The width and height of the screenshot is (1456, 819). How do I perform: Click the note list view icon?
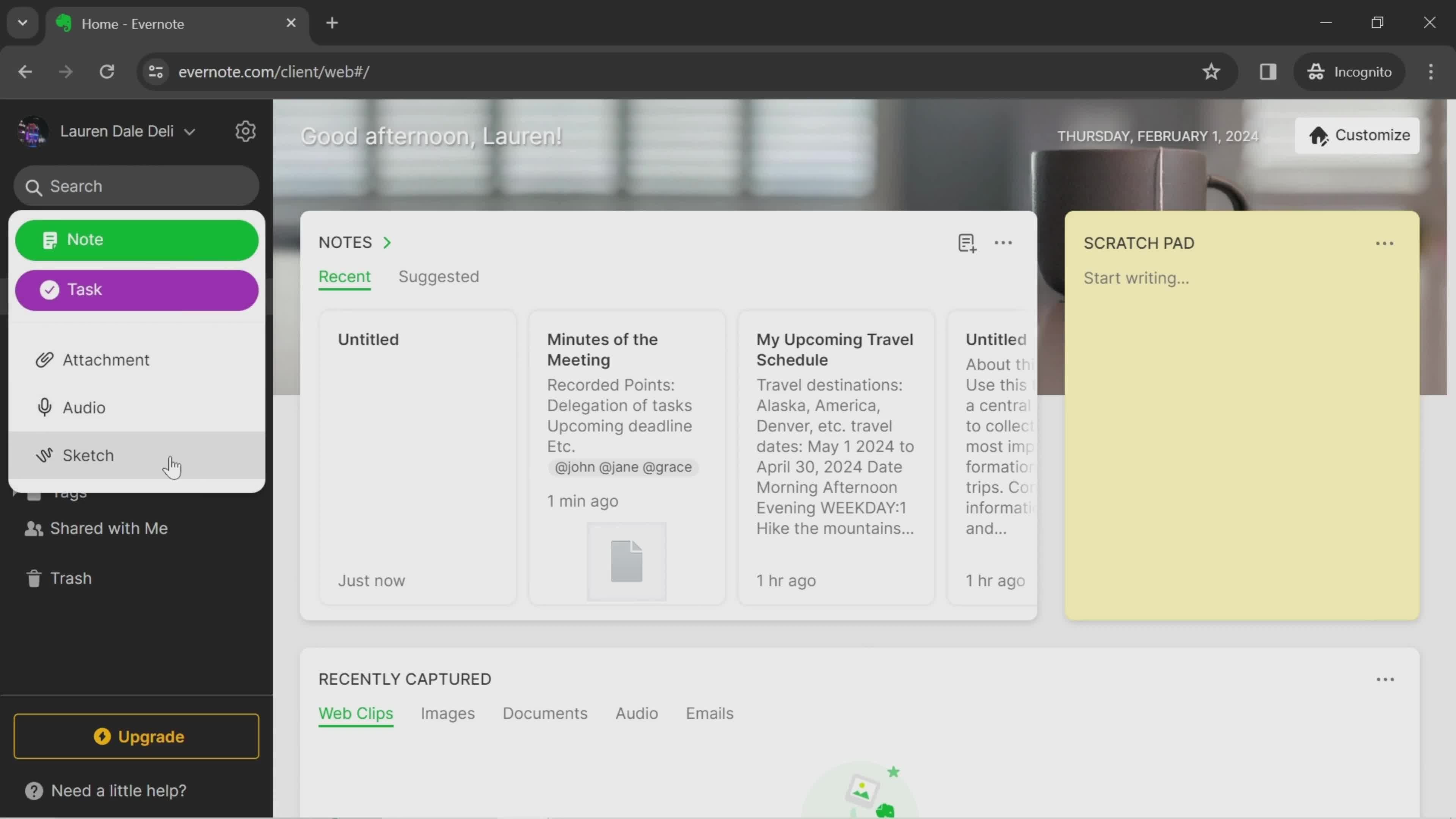tap(966, 242)
